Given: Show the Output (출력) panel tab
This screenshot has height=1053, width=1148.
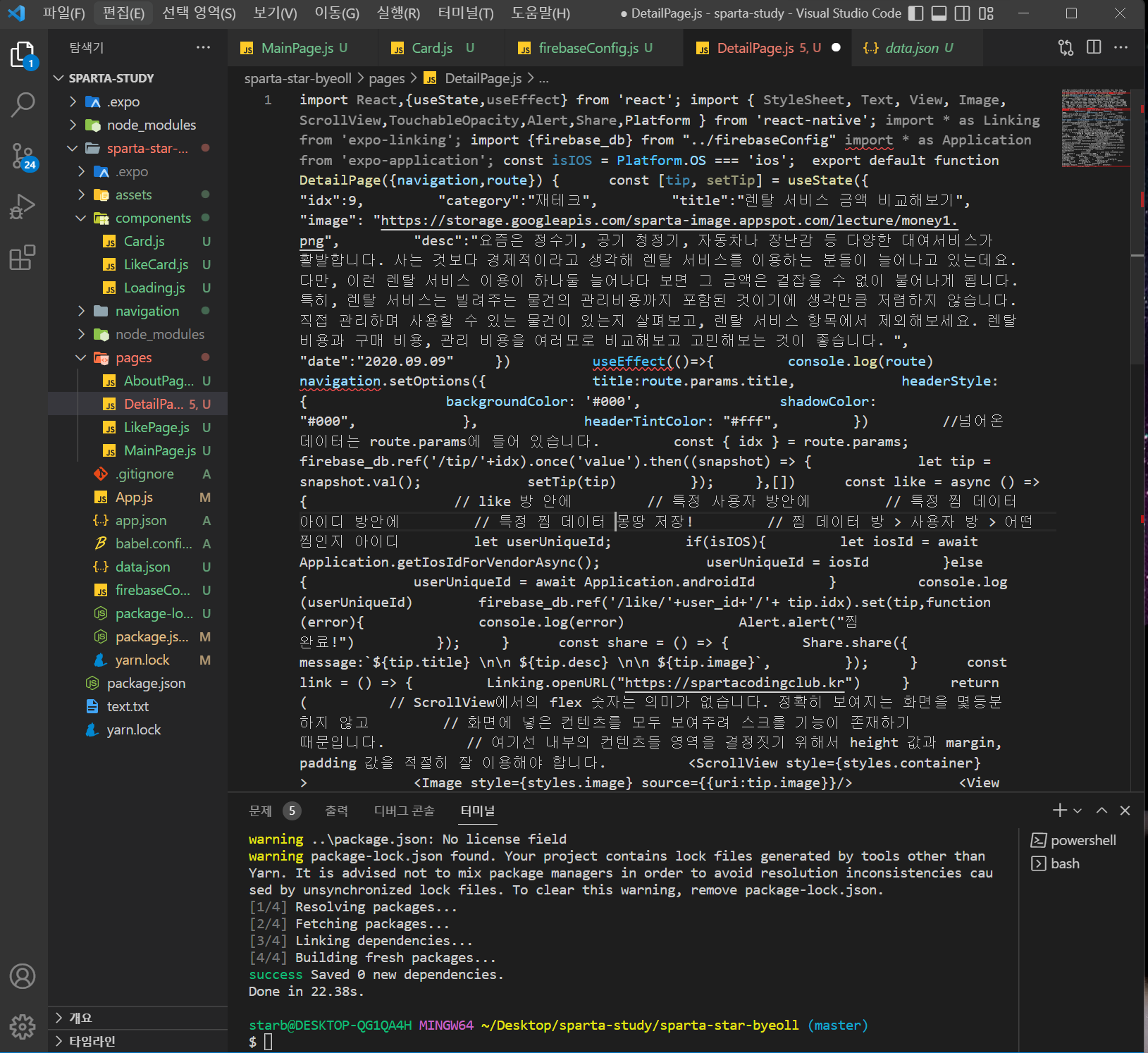Looking at the screenshot, I should coord(336,811).
